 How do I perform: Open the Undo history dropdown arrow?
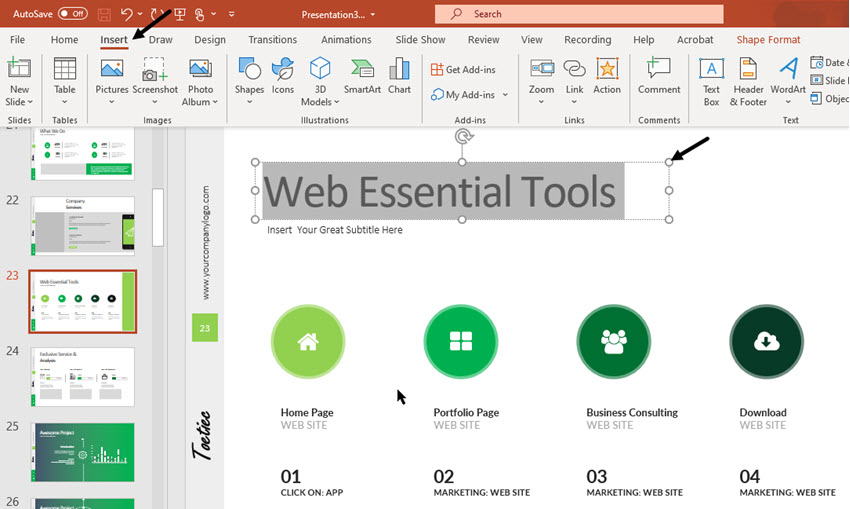tap(140, 14)
